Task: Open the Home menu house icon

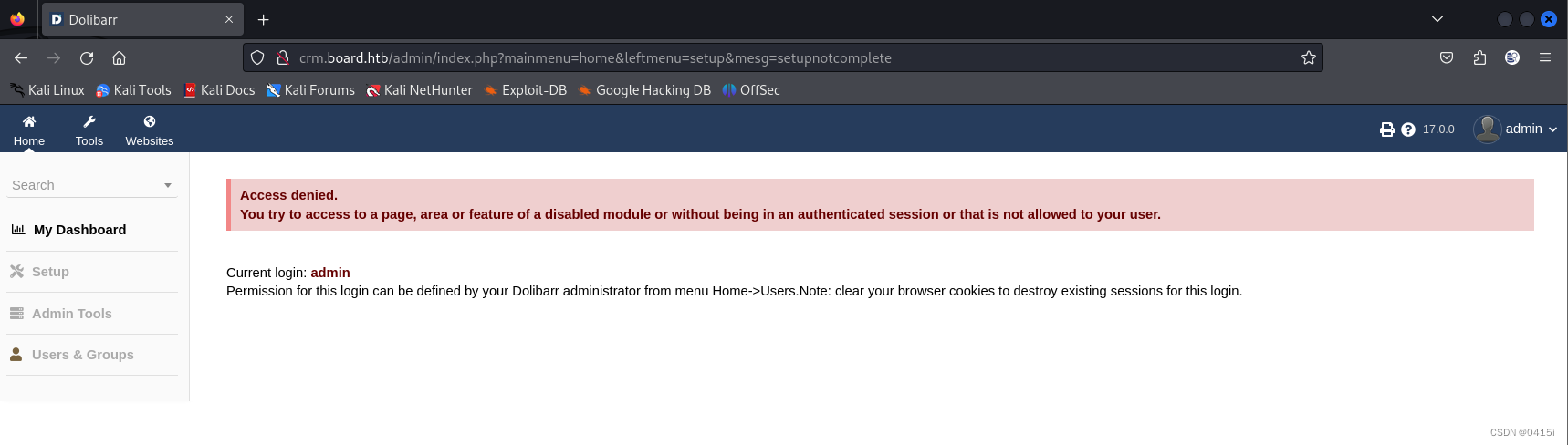Action: [29, 121]
